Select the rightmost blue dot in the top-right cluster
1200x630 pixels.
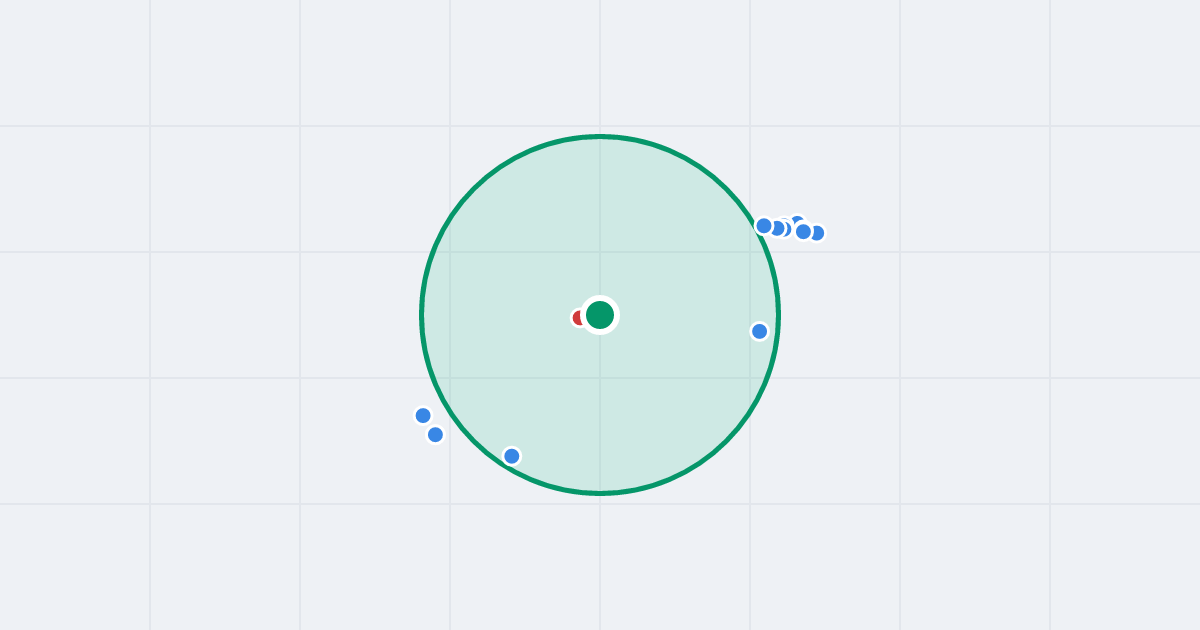817,233
